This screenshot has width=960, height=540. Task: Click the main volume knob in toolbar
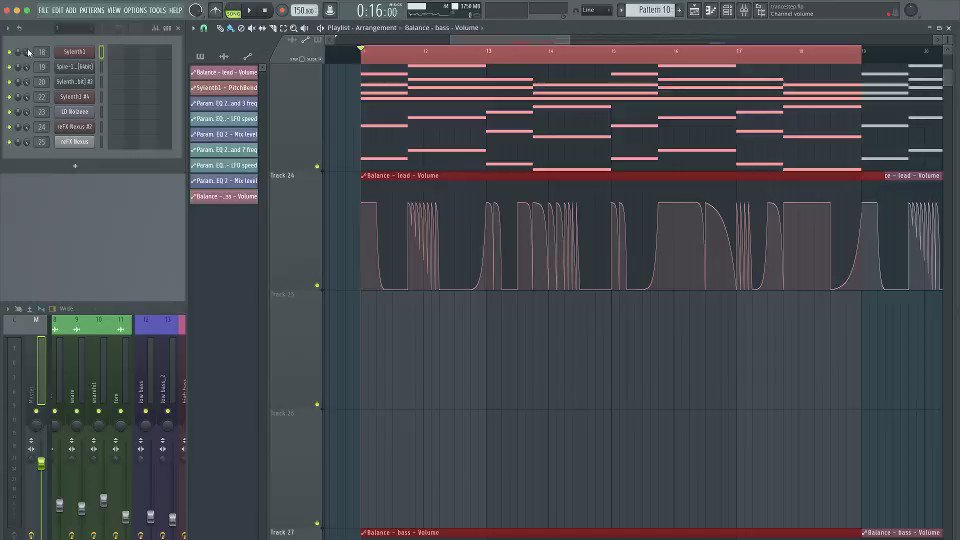point(196,10)
